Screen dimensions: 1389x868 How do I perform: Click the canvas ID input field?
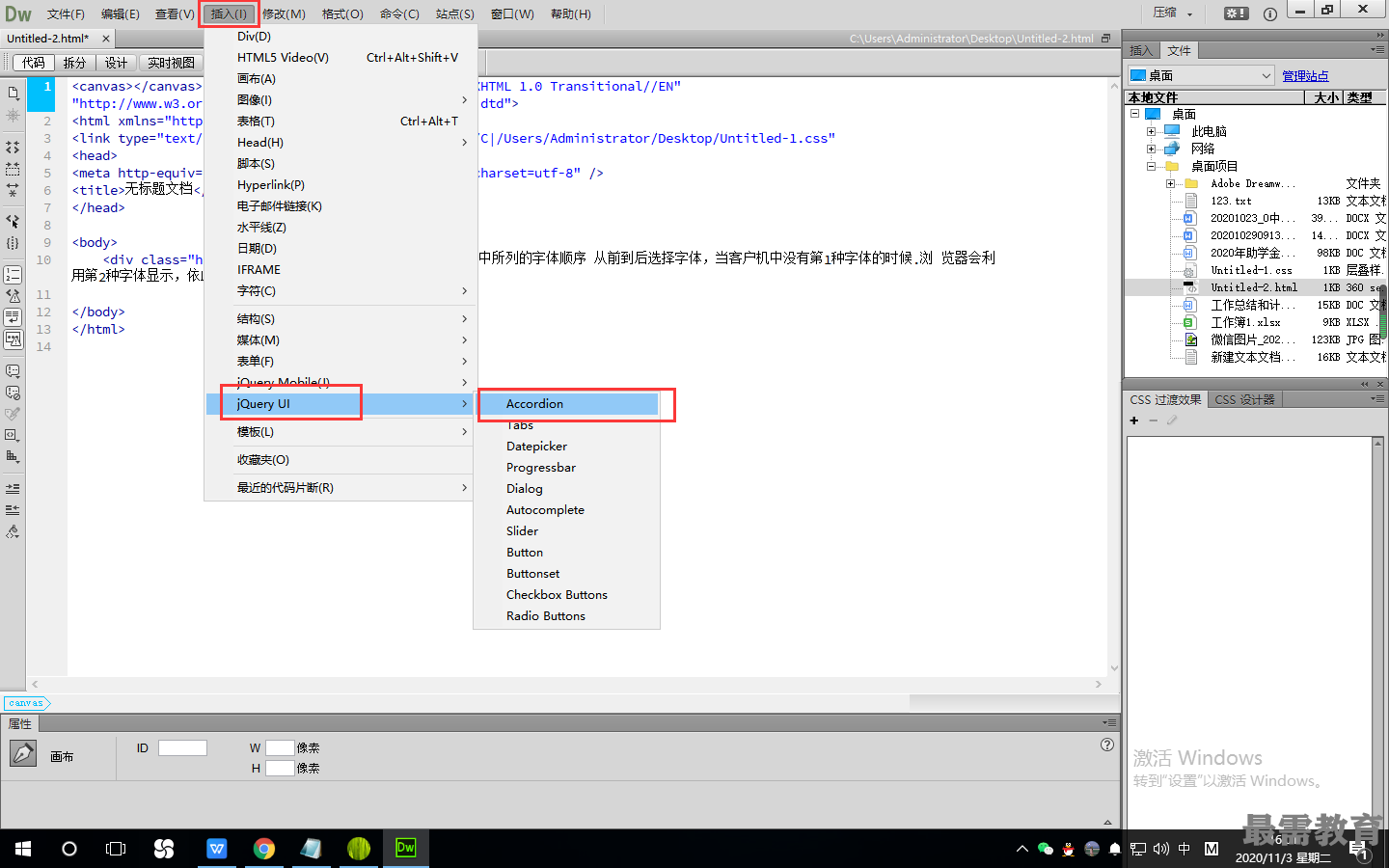[182, 747]
